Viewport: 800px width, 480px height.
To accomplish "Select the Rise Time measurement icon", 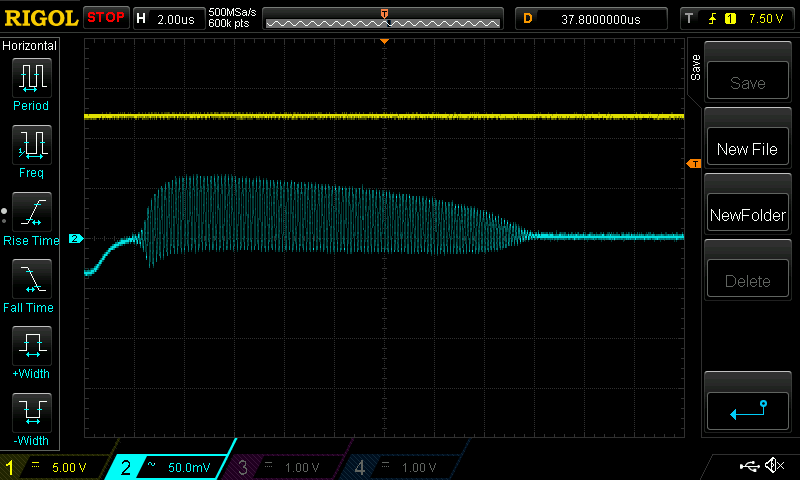I will (32, 212).
